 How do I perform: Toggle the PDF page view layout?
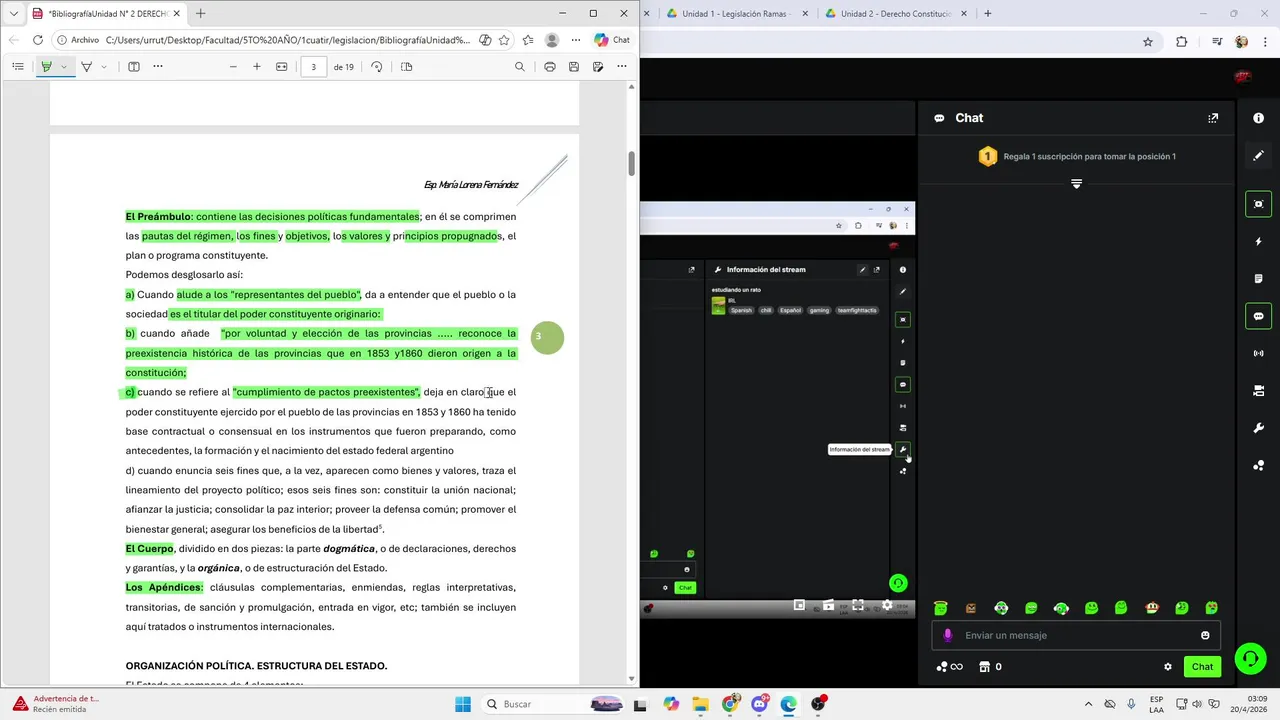point(406,67)
